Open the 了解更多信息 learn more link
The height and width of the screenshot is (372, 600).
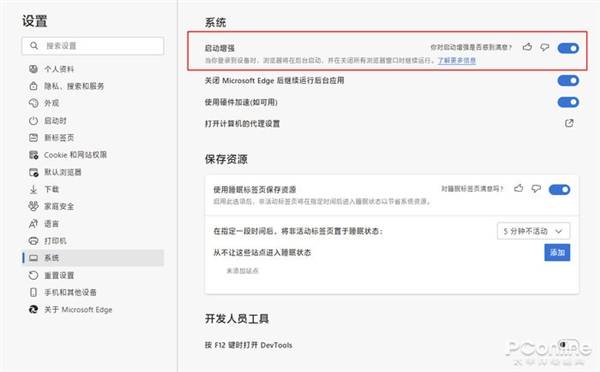click(x=457, y=60)
